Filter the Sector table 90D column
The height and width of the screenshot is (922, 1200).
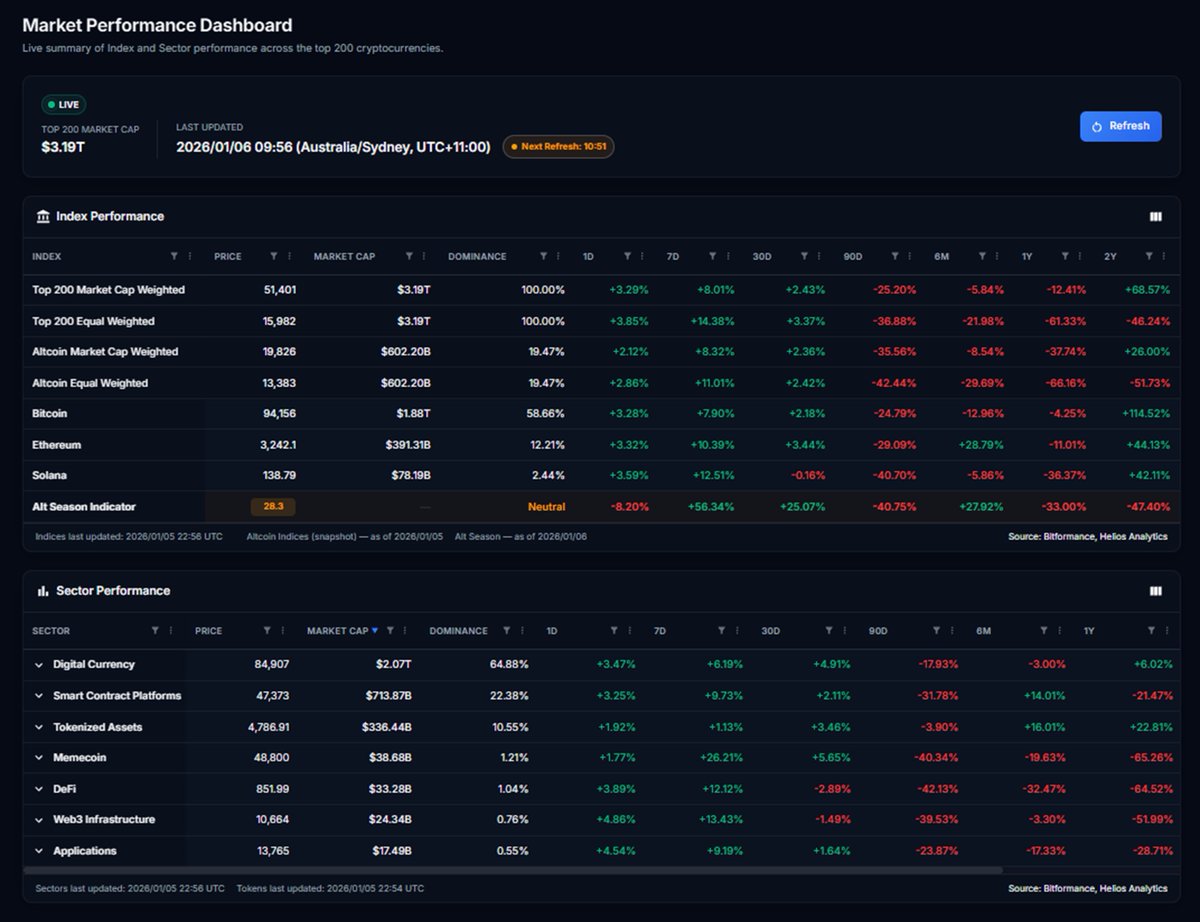coord(936,631)
